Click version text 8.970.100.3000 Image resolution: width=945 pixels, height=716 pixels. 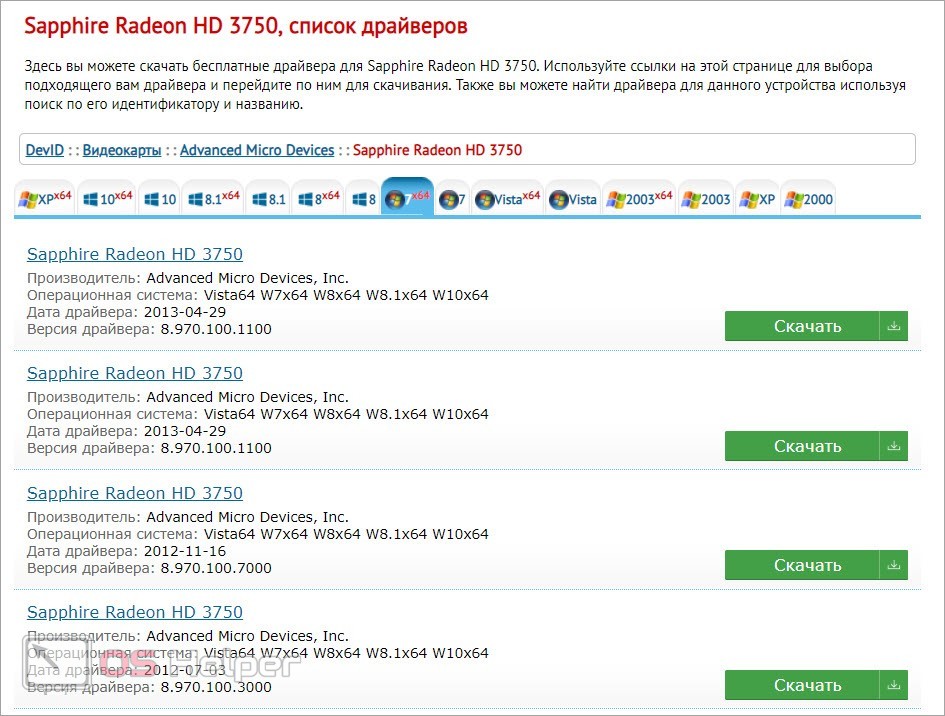point(216,687)
